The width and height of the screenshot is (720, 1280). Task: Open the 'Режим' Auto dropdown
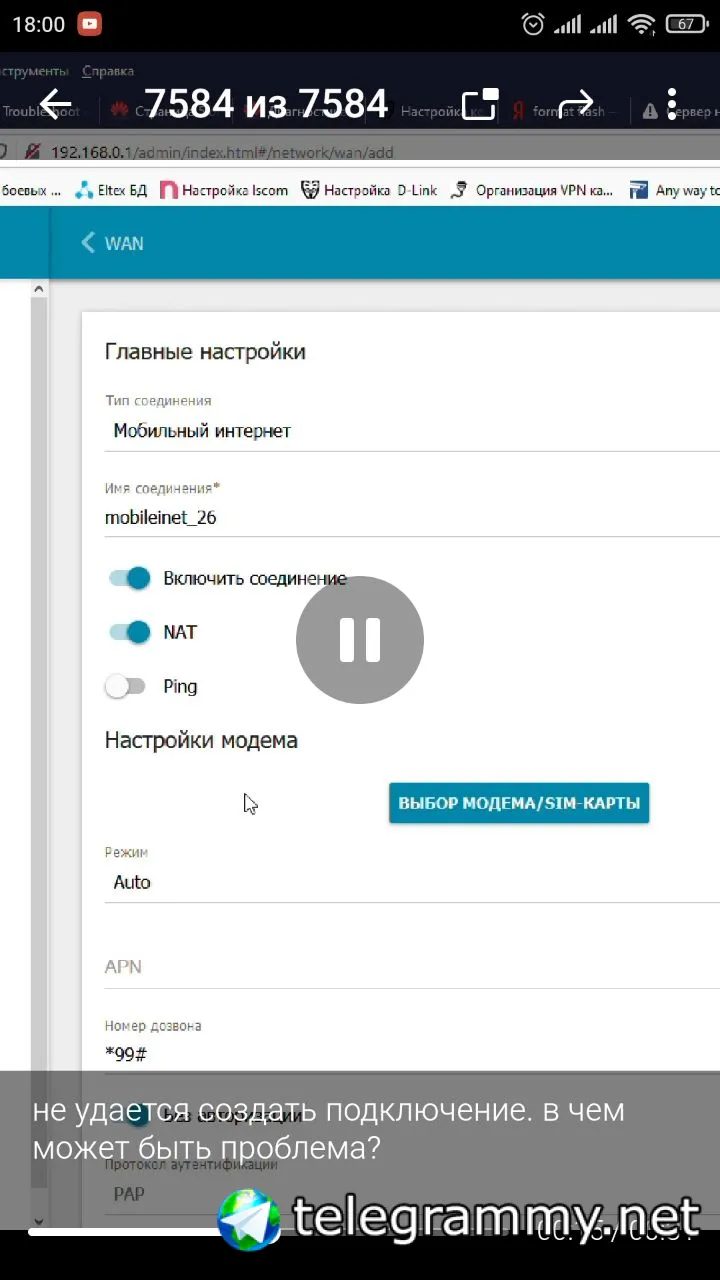(x=412, y=882)
